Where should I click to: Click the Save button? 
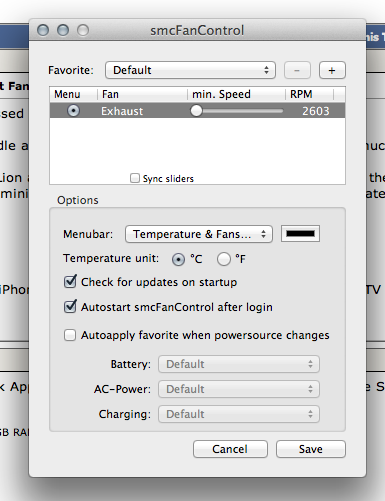coord(311,449)
